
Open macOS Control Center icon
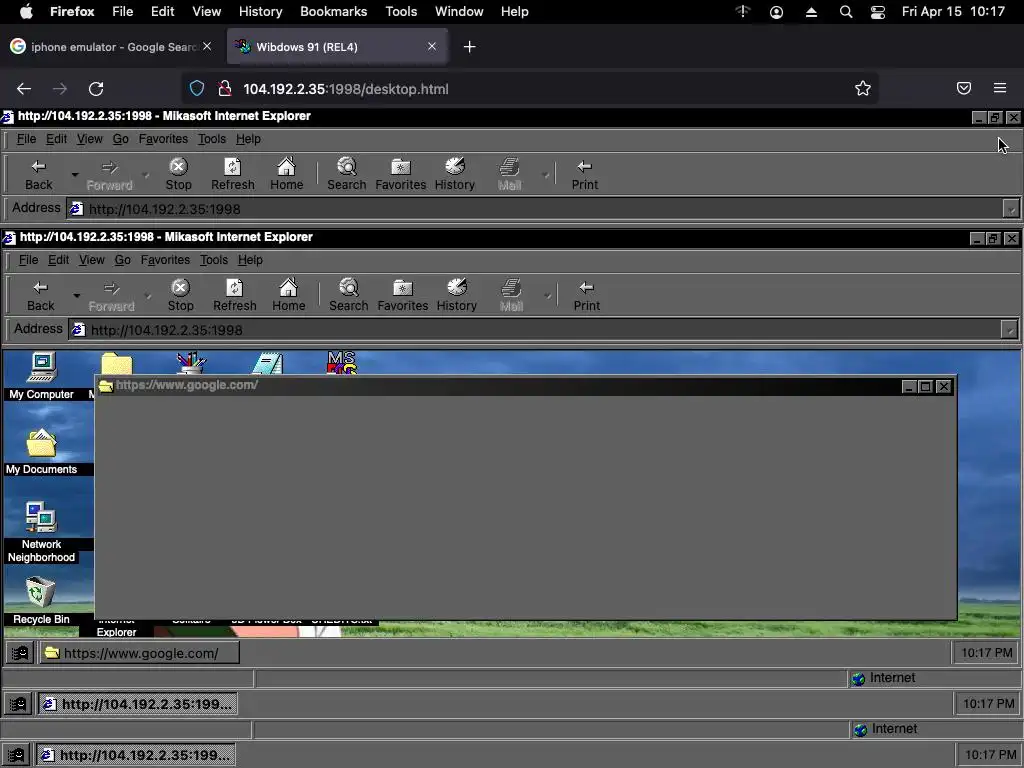[x=878, y=12]
